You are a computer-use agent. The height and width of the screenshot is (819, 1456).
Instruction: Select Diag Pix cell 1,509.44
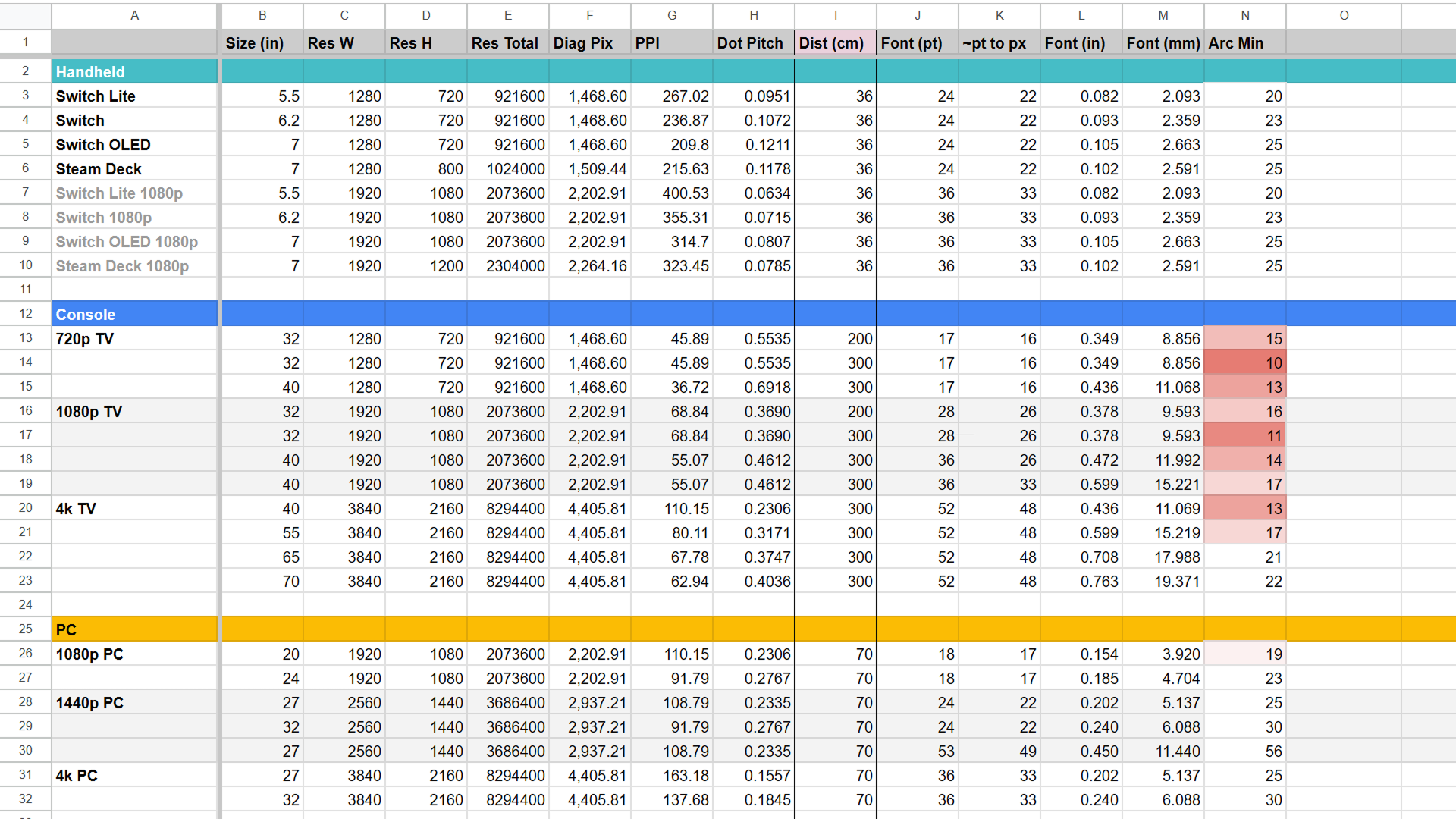coord(590,168)
